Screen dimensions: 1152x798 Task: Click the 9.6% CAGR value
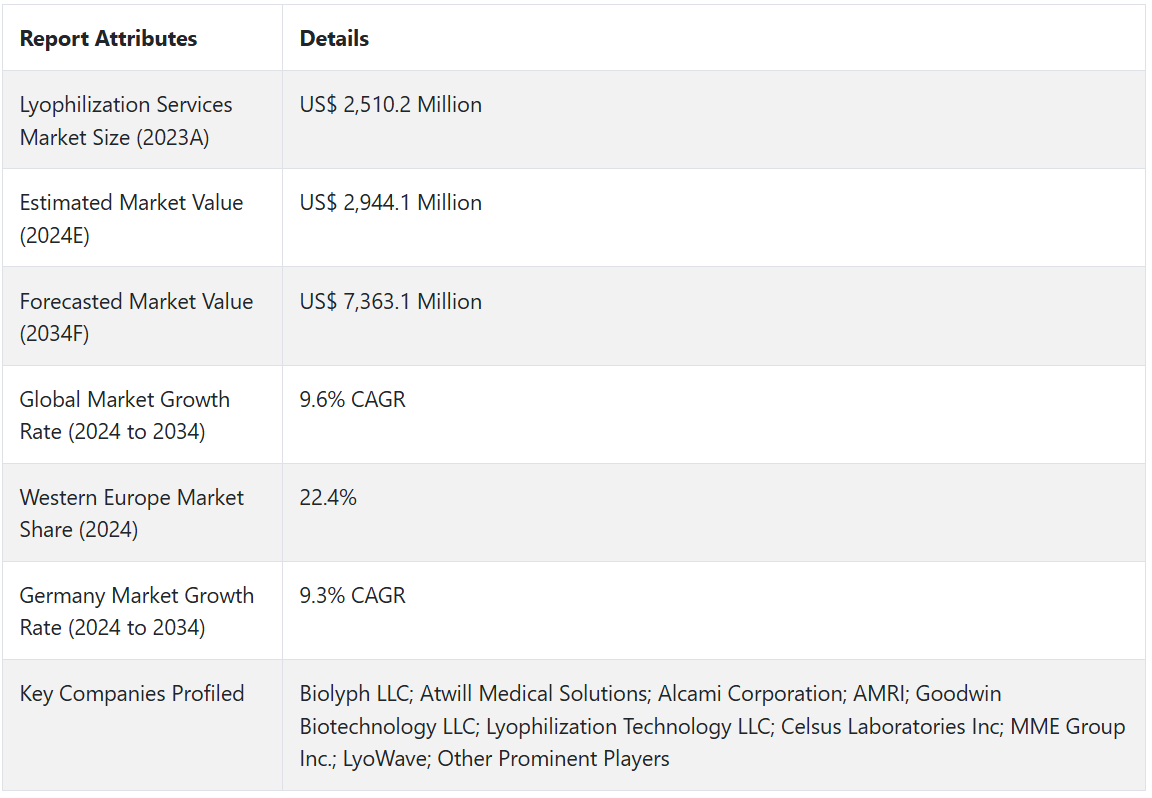click(352, 400)
